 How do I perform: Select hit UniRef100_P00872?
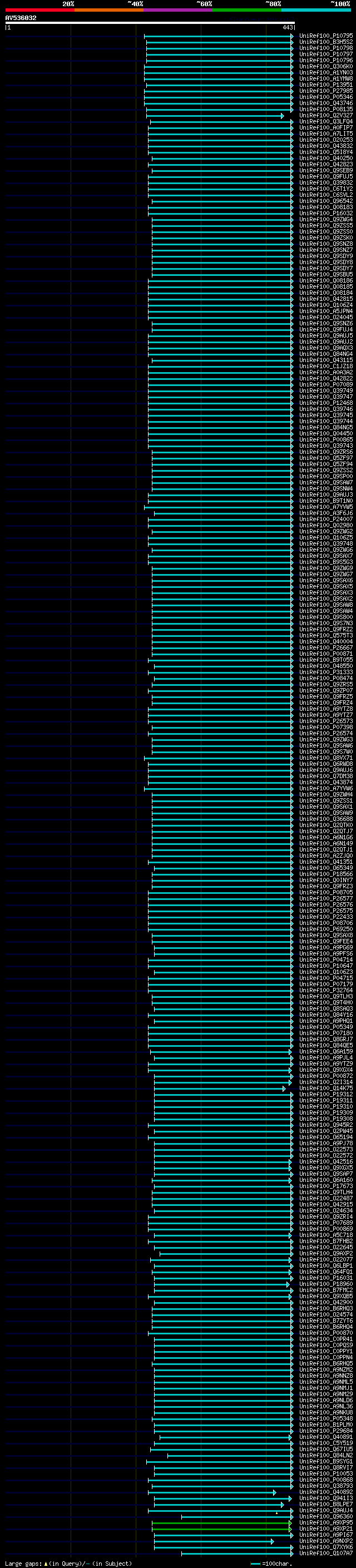[x=325, y=1076]
